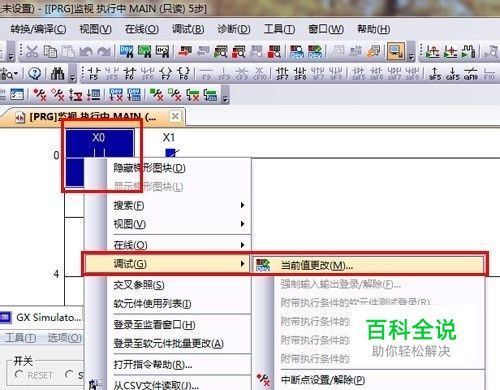Image resolution: width=500 pixels, height=390 pixels.
Task: Open the 诊断(D) menu
Action: pos(234,29)
